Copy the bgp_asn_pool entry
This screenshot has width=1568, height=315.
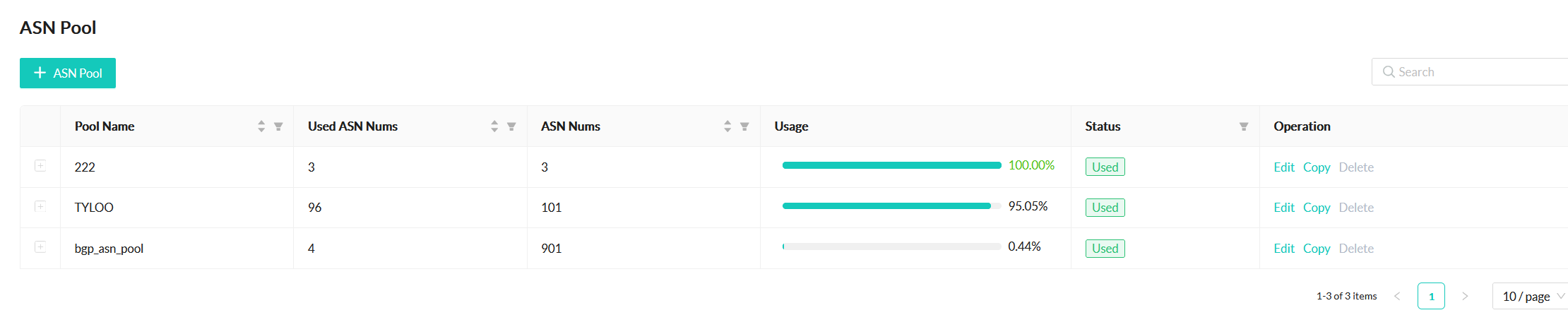(1317, 249)
